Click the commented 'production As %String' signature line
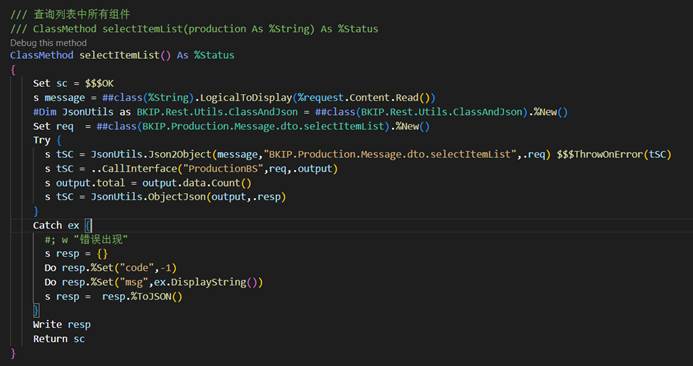 194,29
